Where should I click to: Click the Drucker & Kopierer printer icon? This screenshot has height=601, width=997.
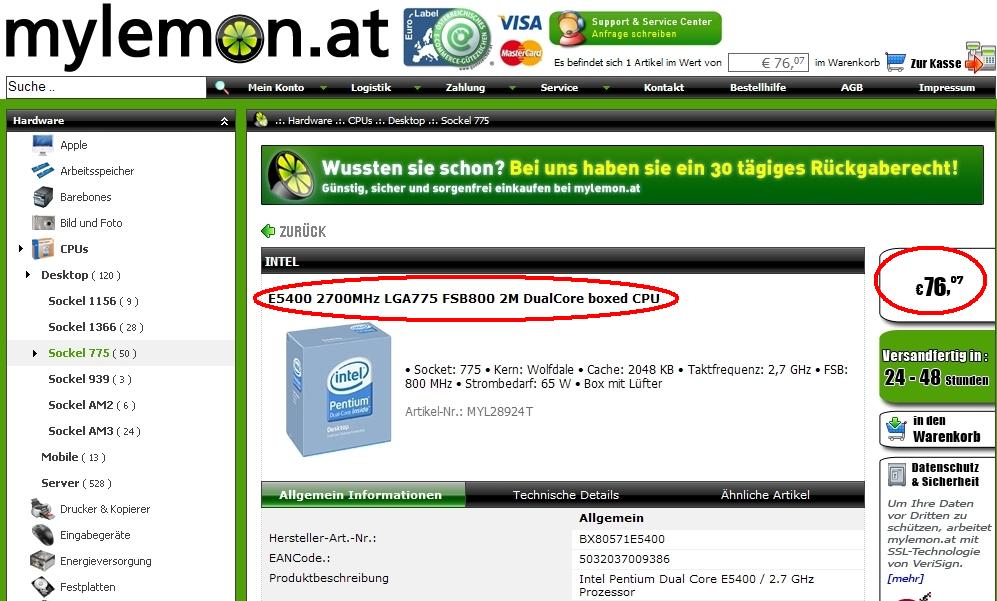click(x=43, y=509)
